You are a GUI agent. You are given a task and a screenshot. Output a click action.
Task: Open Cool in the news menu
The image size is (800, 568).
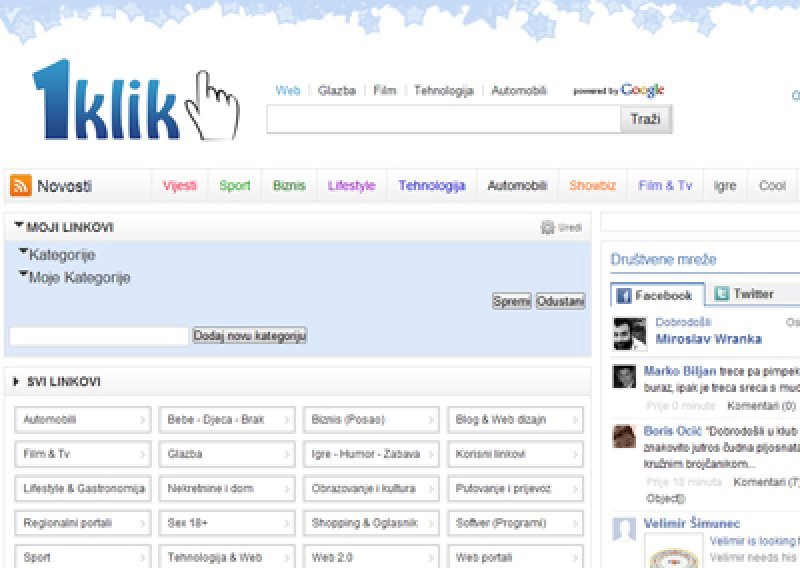click(x=772, y=186)
